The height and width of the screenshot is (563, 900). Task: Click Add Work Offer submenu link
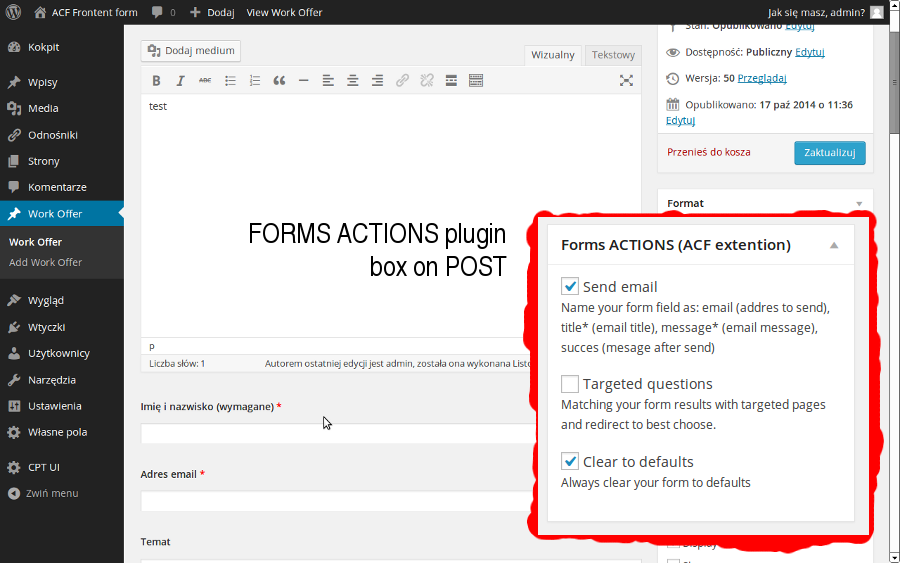coord(45,262)
